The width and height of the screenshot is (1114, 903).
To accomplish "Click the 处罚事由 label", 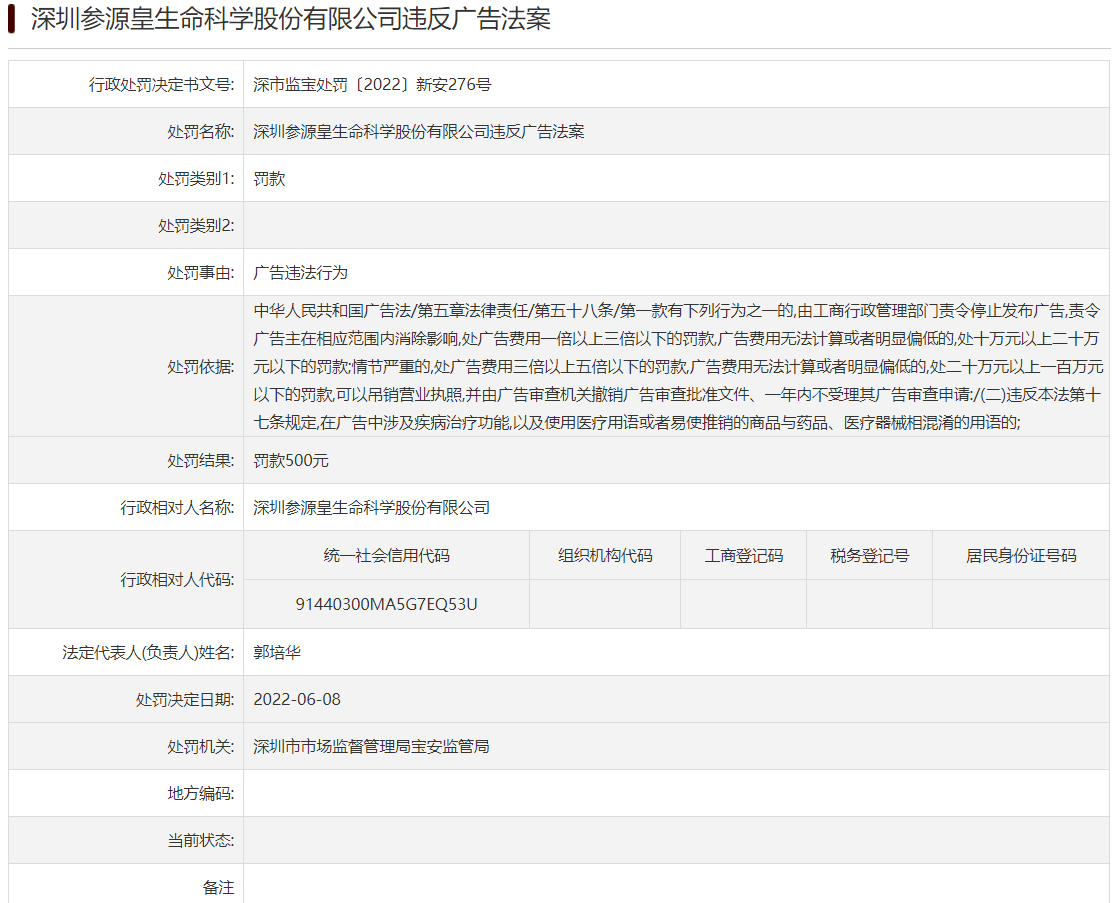I will 200,272.
